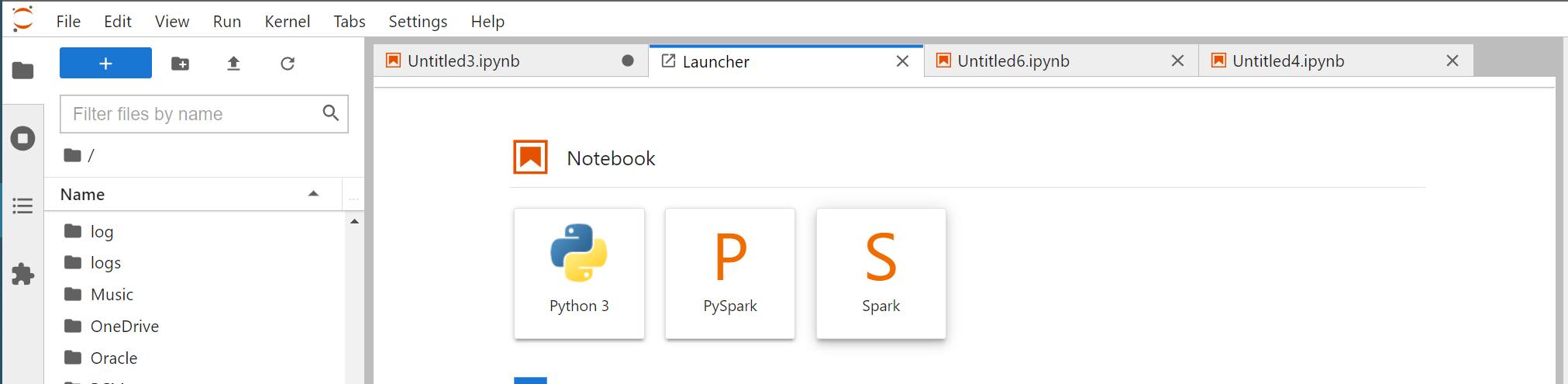
Task: Open the logs folder
Action: tap(194, 263)
